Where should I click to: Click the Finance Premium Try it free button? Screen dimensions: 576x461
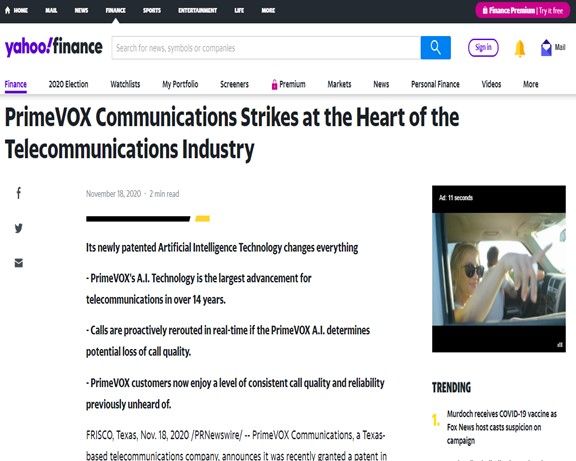coord(523,11)
